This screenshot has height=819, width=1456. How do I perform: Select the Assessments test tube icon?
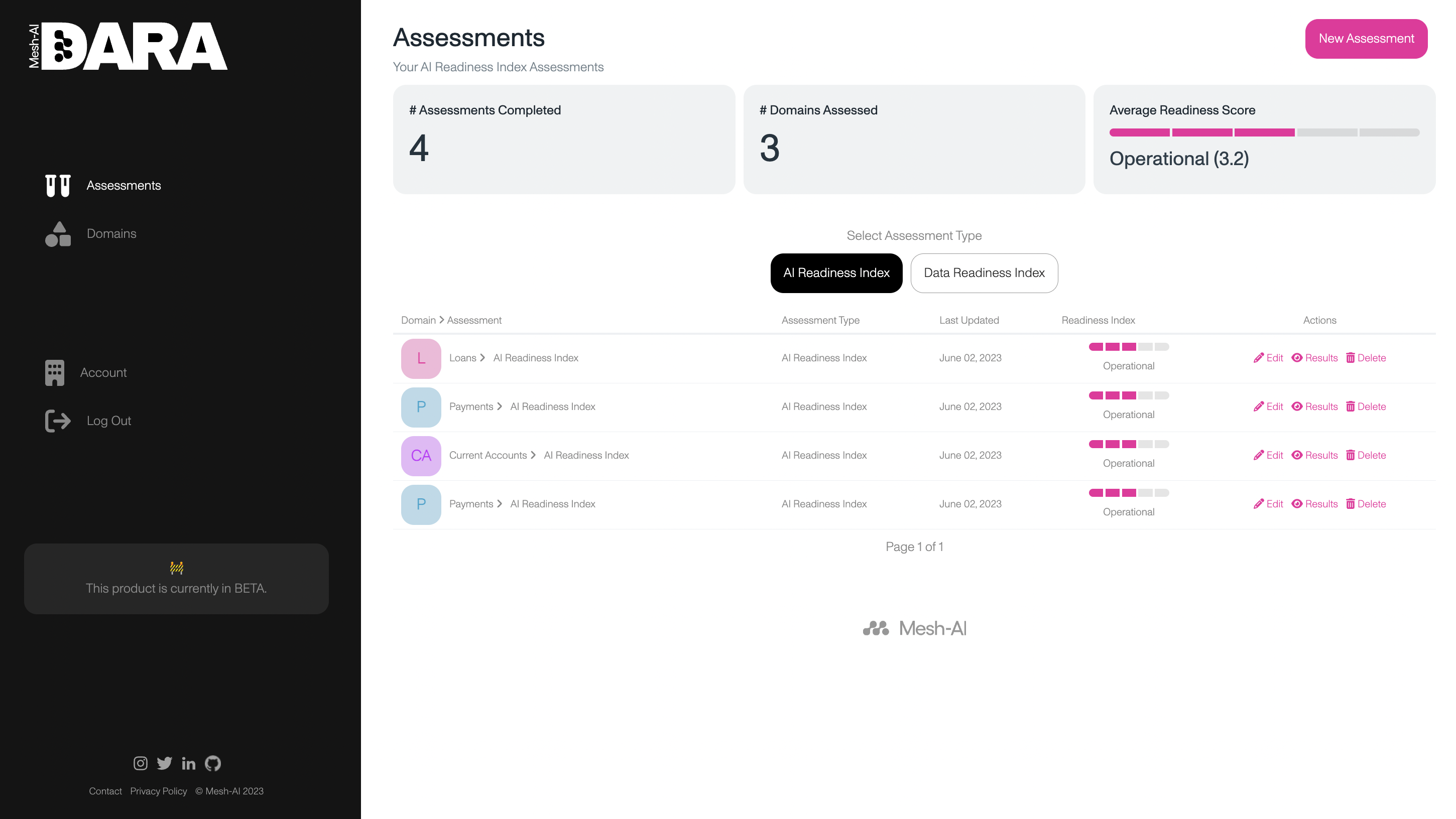[57, 185]
